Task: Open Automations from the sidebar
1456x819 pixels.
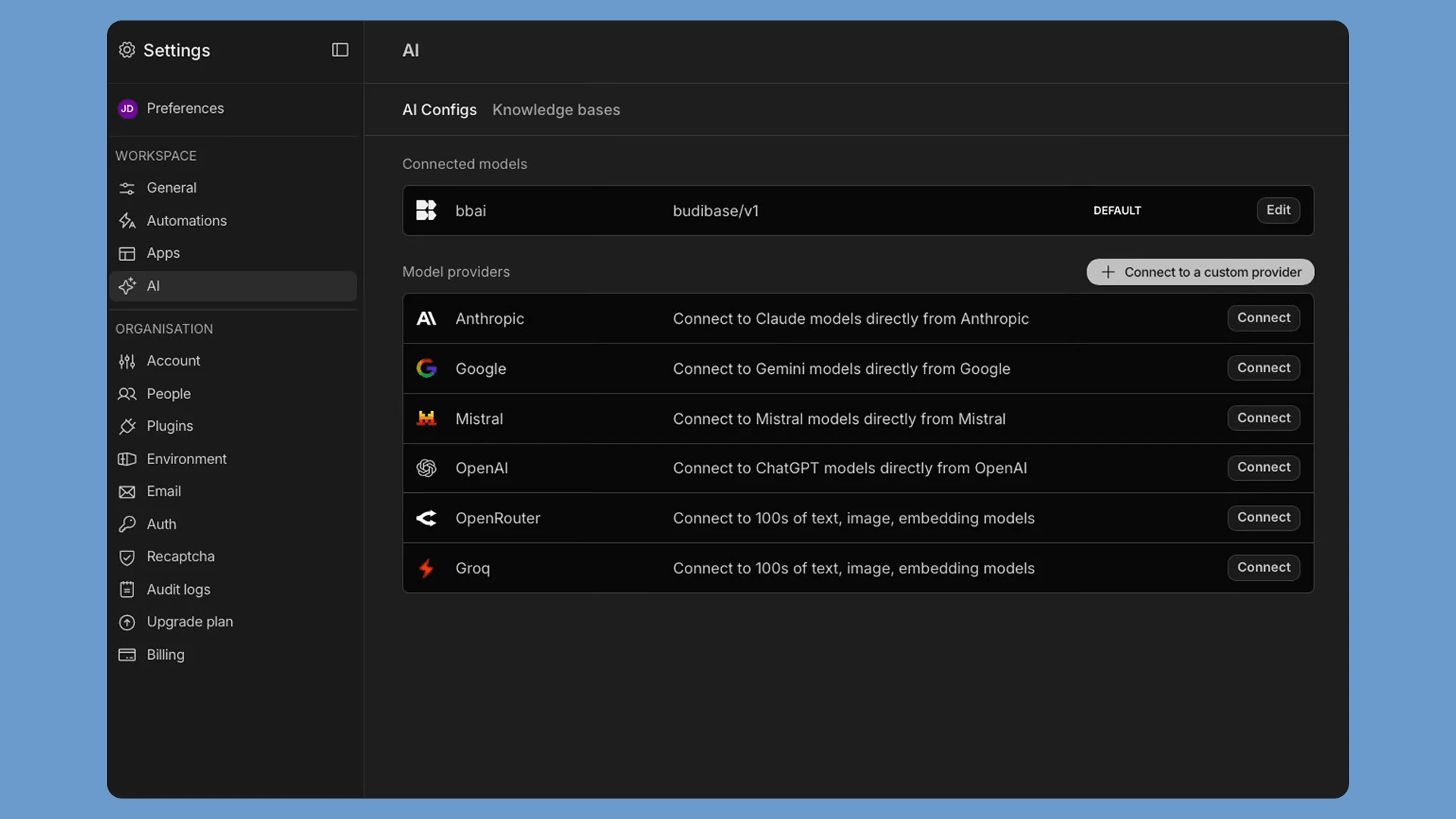Action: pyautogui.click(x=187, y=221)
